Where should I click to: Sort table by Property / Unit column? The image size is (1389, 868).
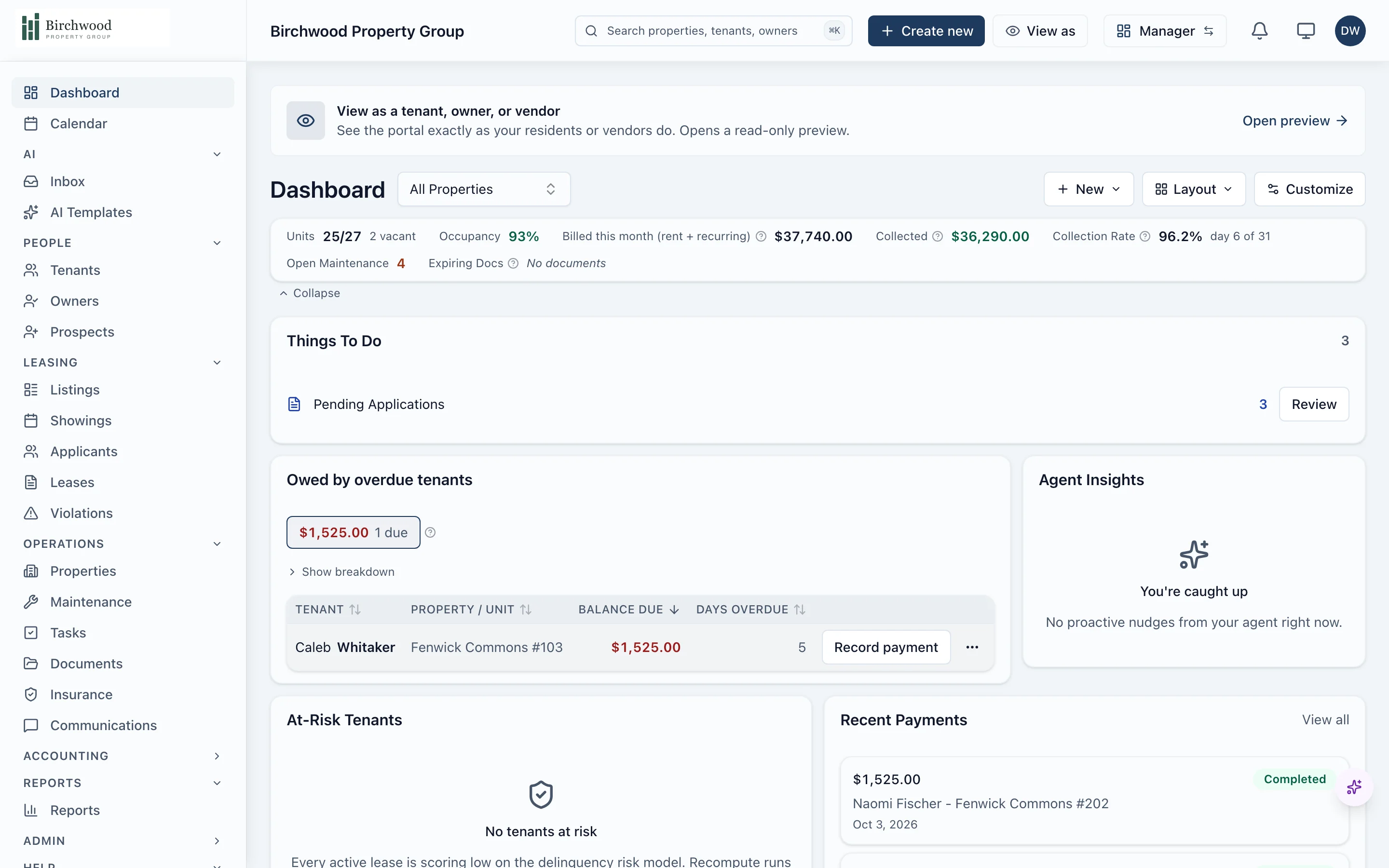click(x=471, y=610)
